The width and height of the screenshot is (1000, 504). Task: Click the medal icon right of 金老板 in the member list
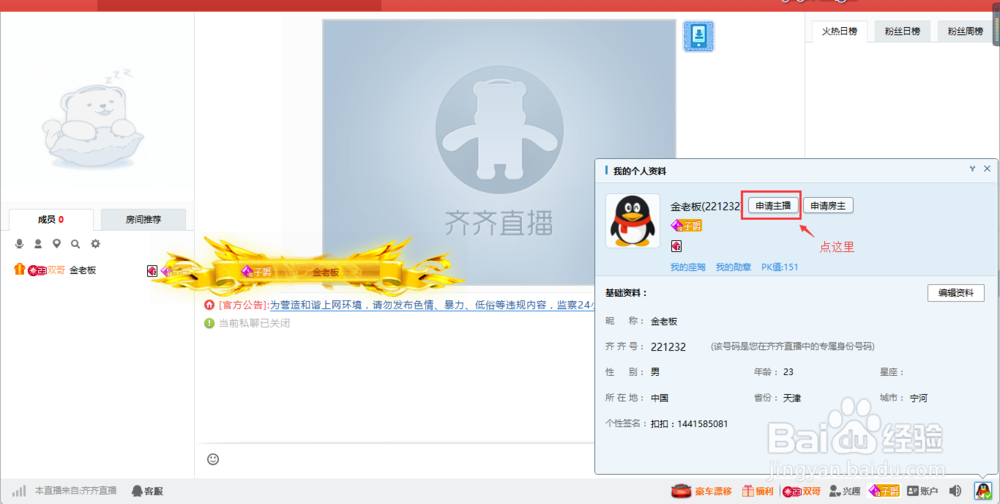point(152,271)
